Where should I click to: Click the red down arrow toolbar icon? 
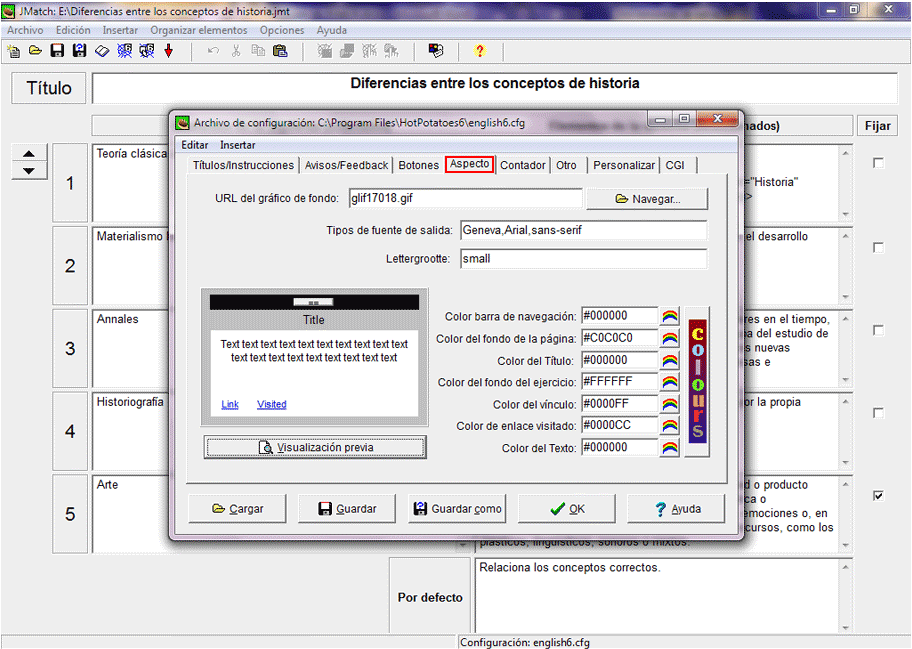point(168,51)
